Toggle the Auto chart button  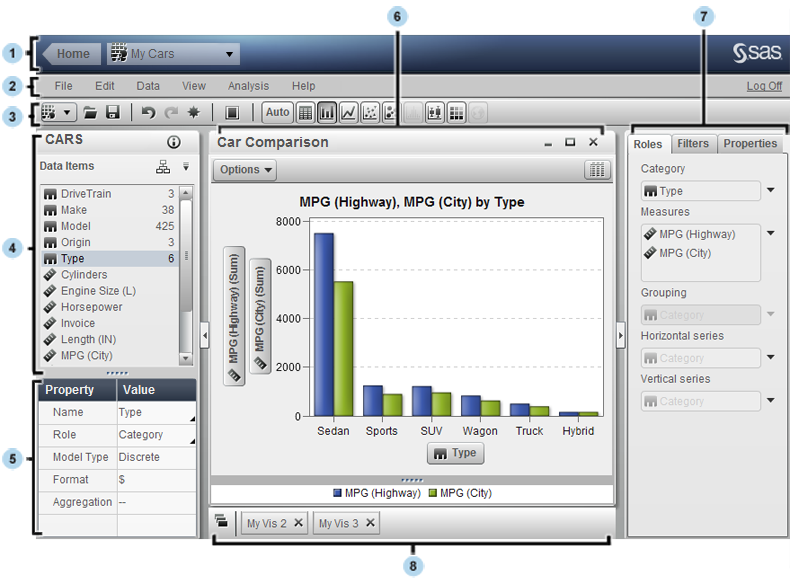[x=277, y=113]
